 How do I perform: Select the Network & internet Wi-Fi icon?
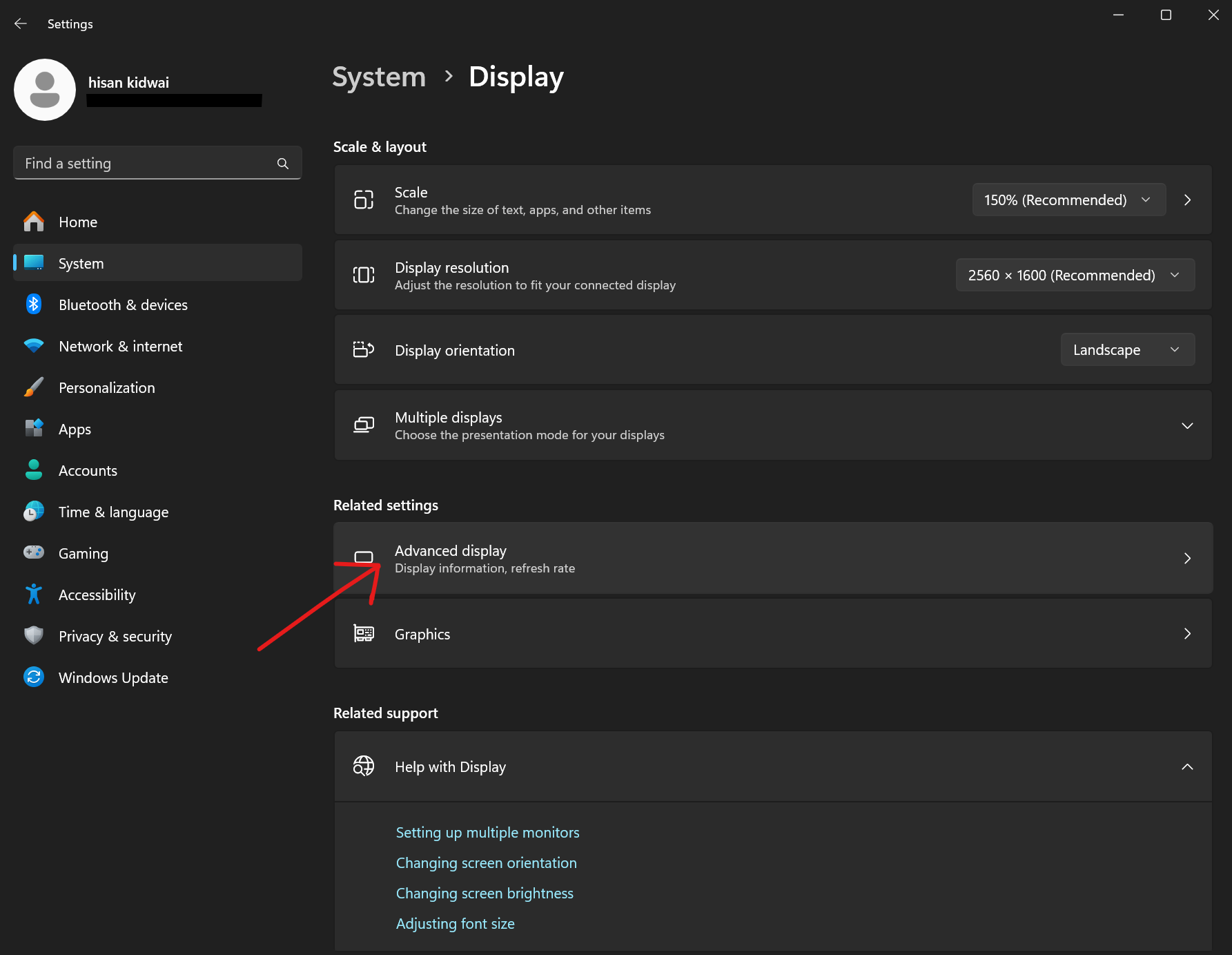click(33, 346)
